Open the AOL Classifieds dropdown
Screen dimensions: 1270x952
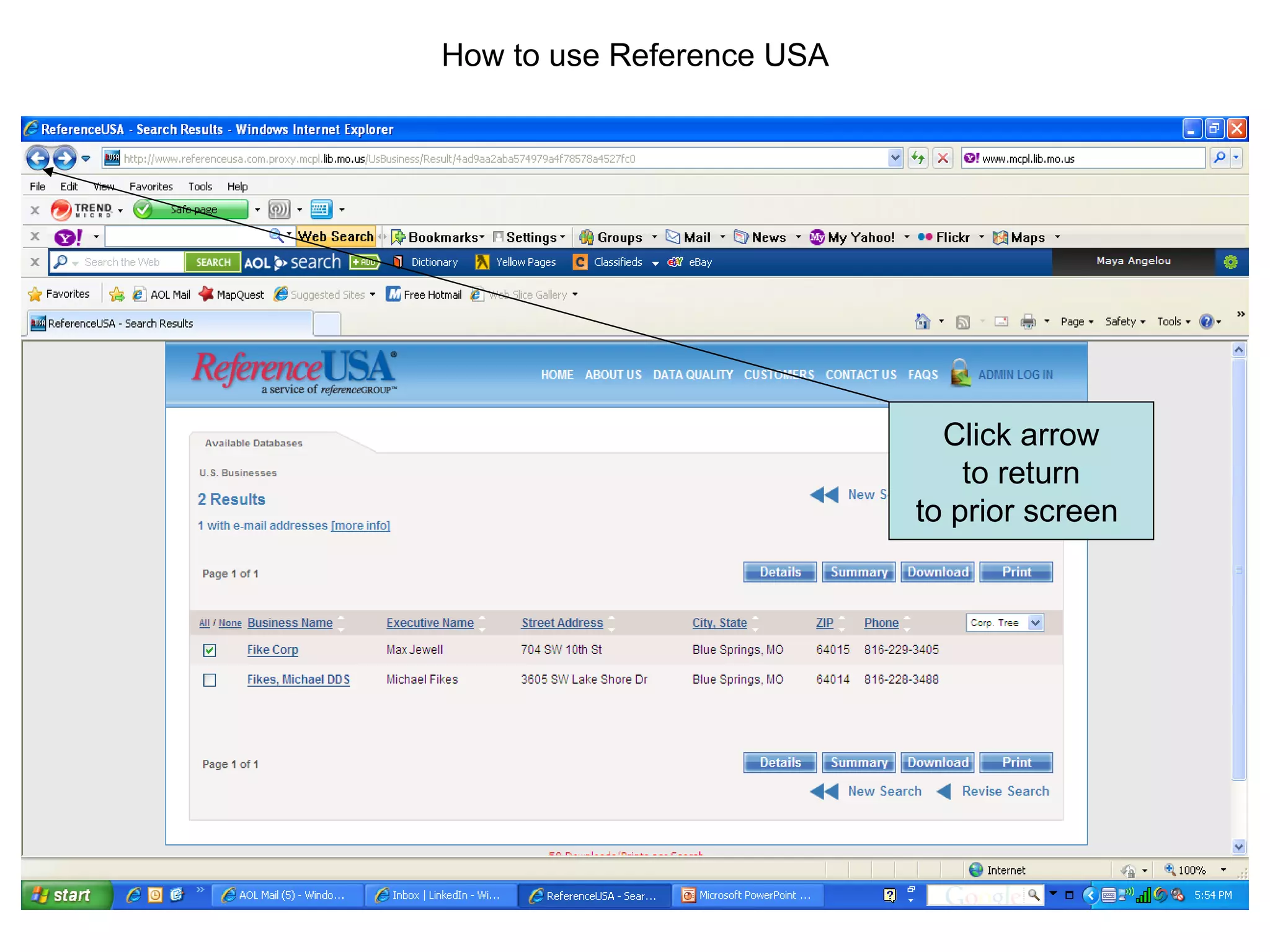[x=655, y=263]
